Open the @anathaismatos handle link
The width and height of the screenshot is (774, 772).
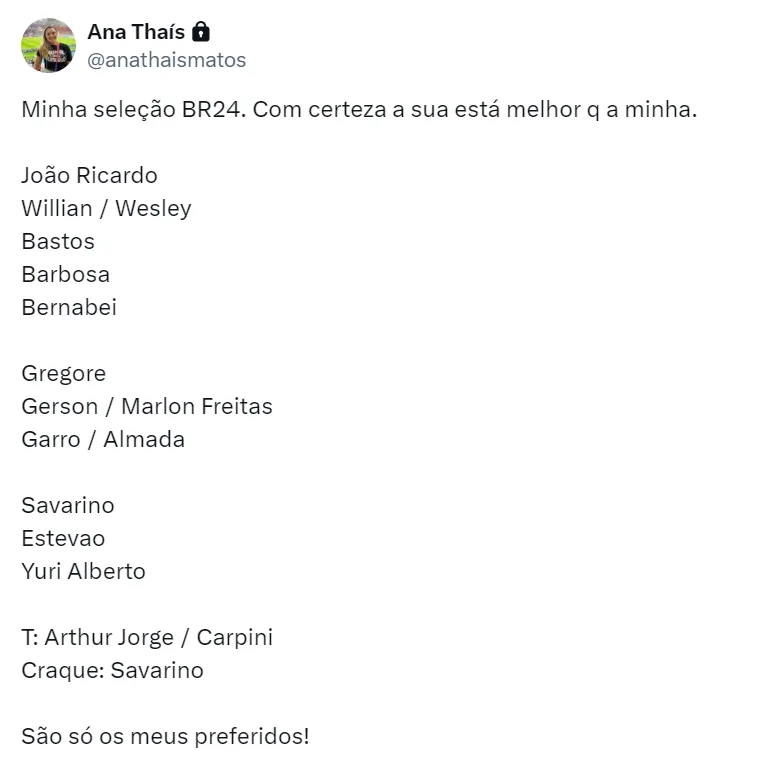point(166,60)
